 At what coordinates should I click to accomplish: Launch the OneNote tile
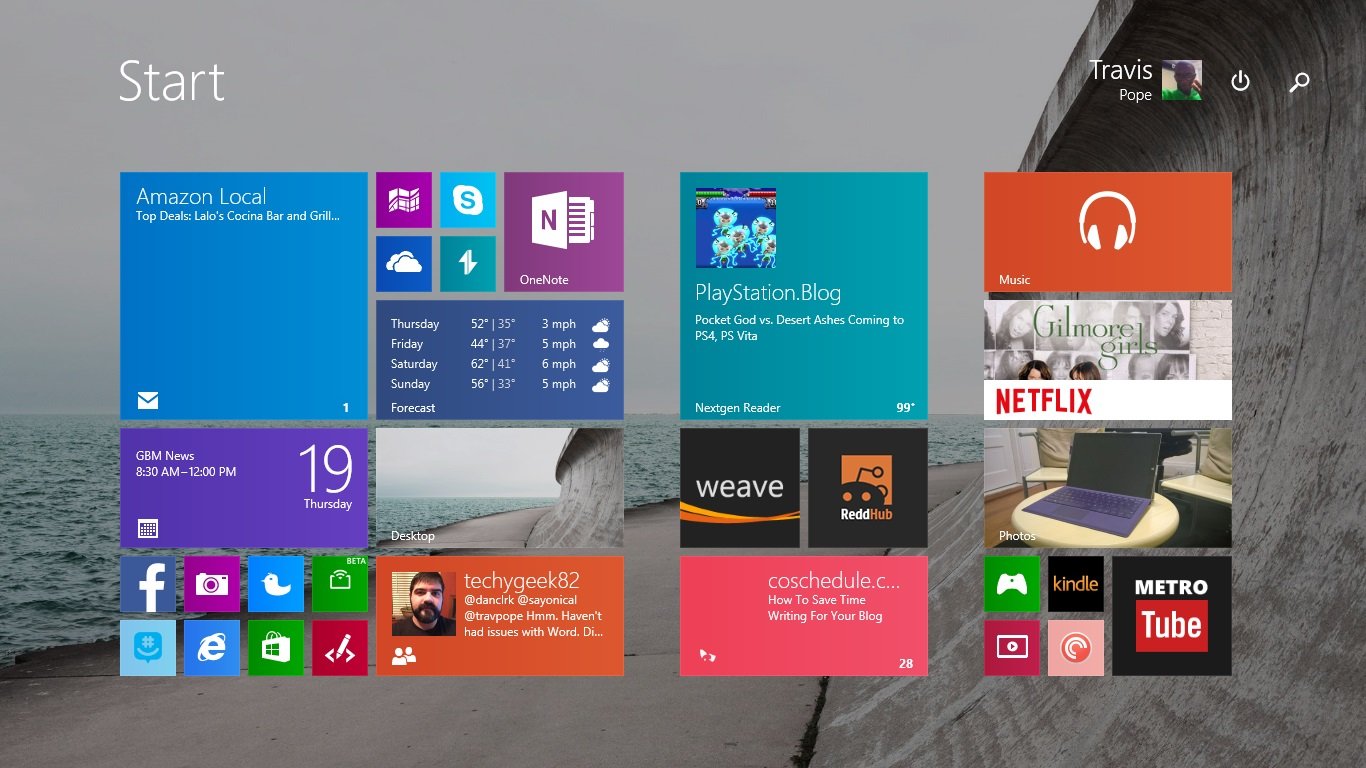tap(564, 232)
